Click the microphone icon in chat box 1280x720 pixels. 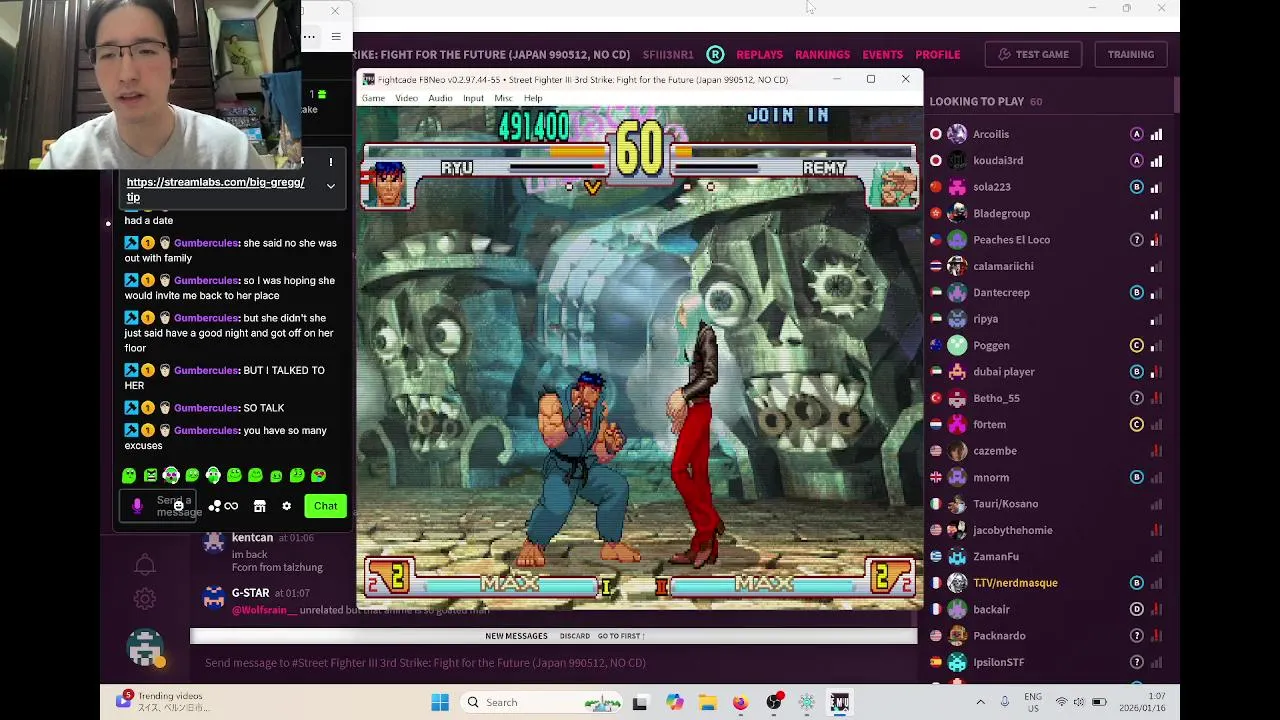pyautogui.click(x=137, y=506)
